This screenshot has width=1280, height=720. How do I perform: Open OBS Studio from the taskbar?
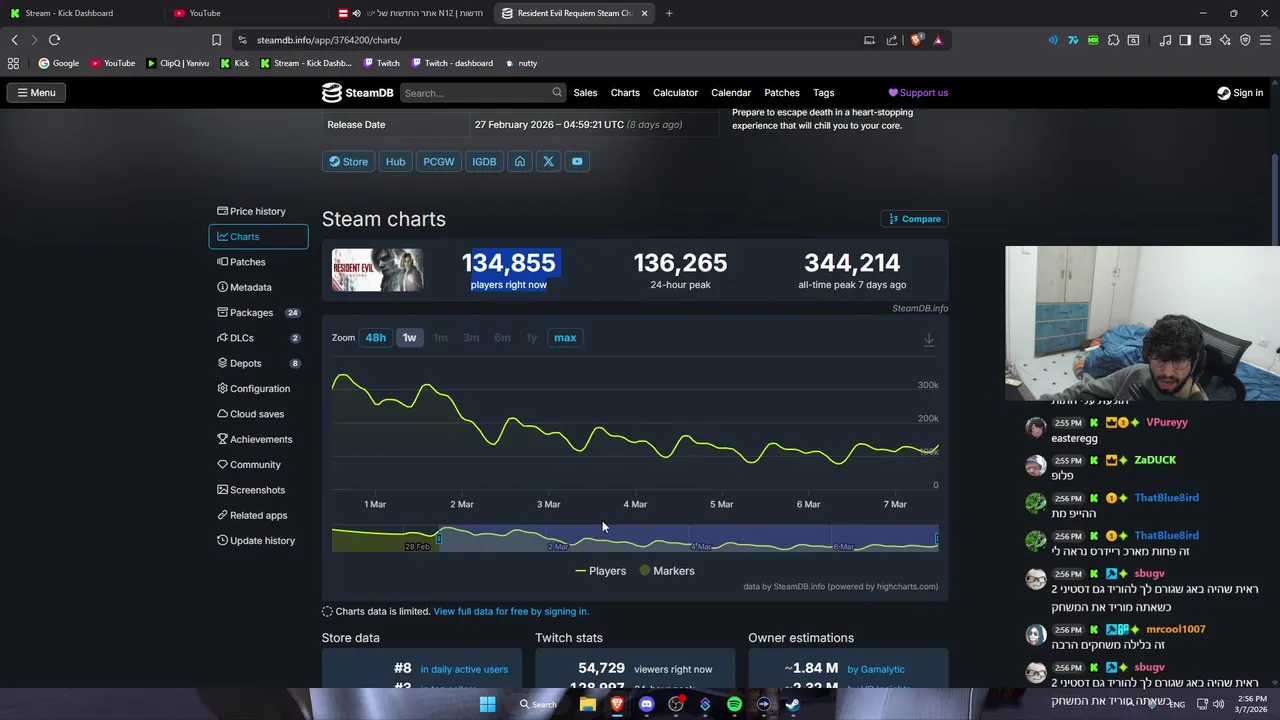[x=676, y=704]
